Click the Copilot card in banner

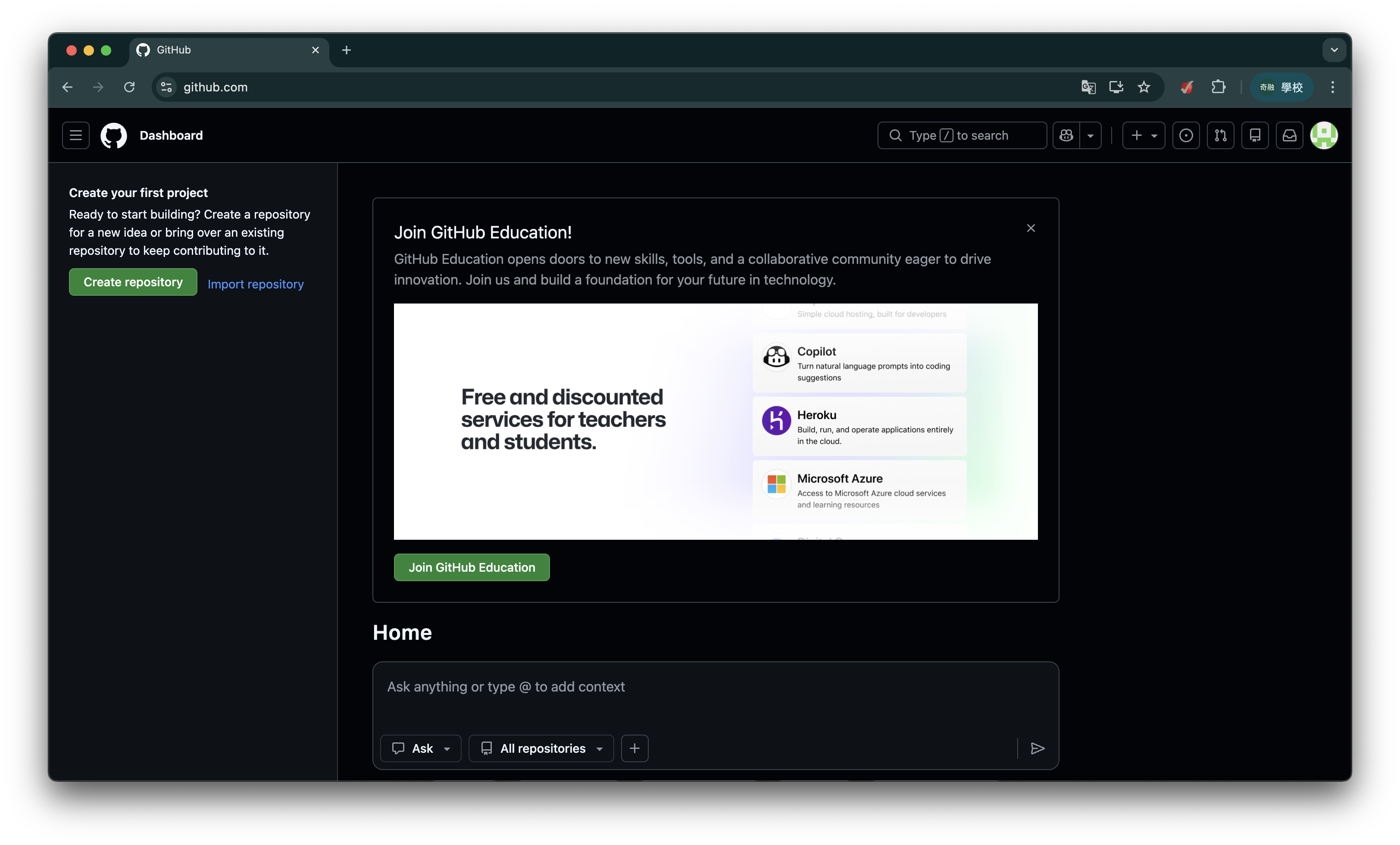(859, 363)
